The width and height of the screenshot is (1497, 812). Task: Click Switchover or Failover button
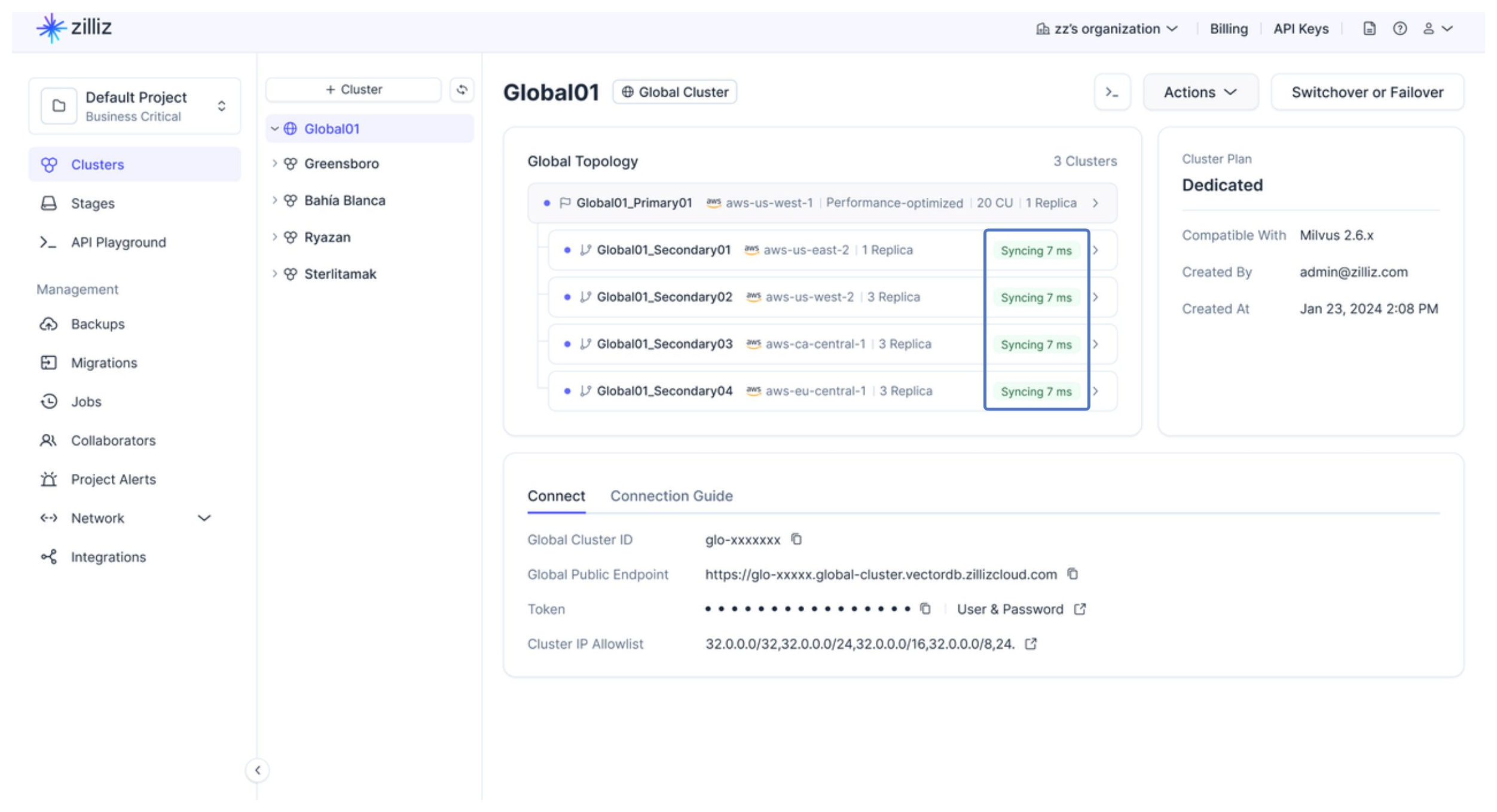pyautogui.click(x=1367, y=92)
